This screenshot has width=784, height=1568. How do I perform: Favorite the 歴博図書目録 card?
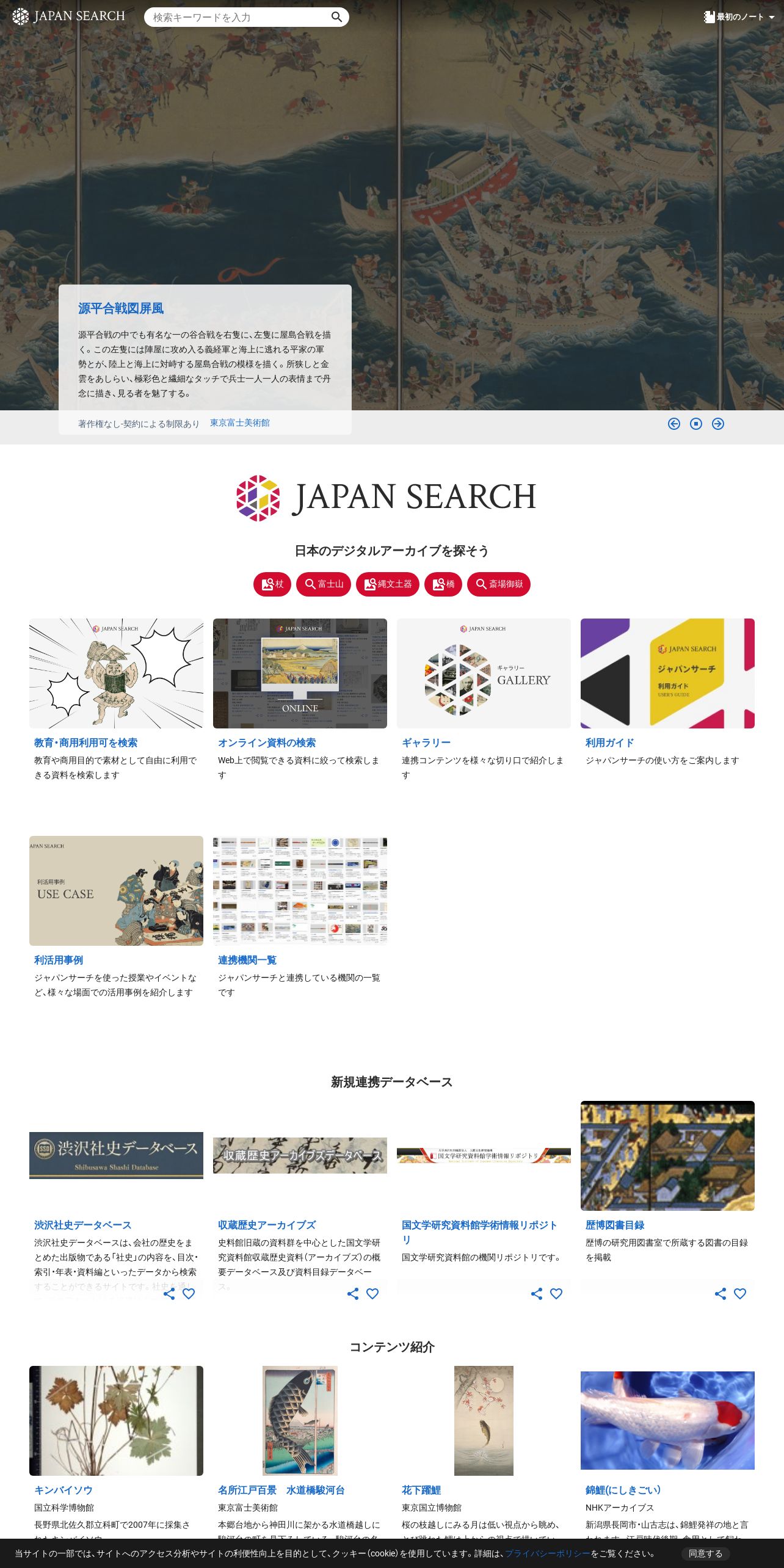740,1293
